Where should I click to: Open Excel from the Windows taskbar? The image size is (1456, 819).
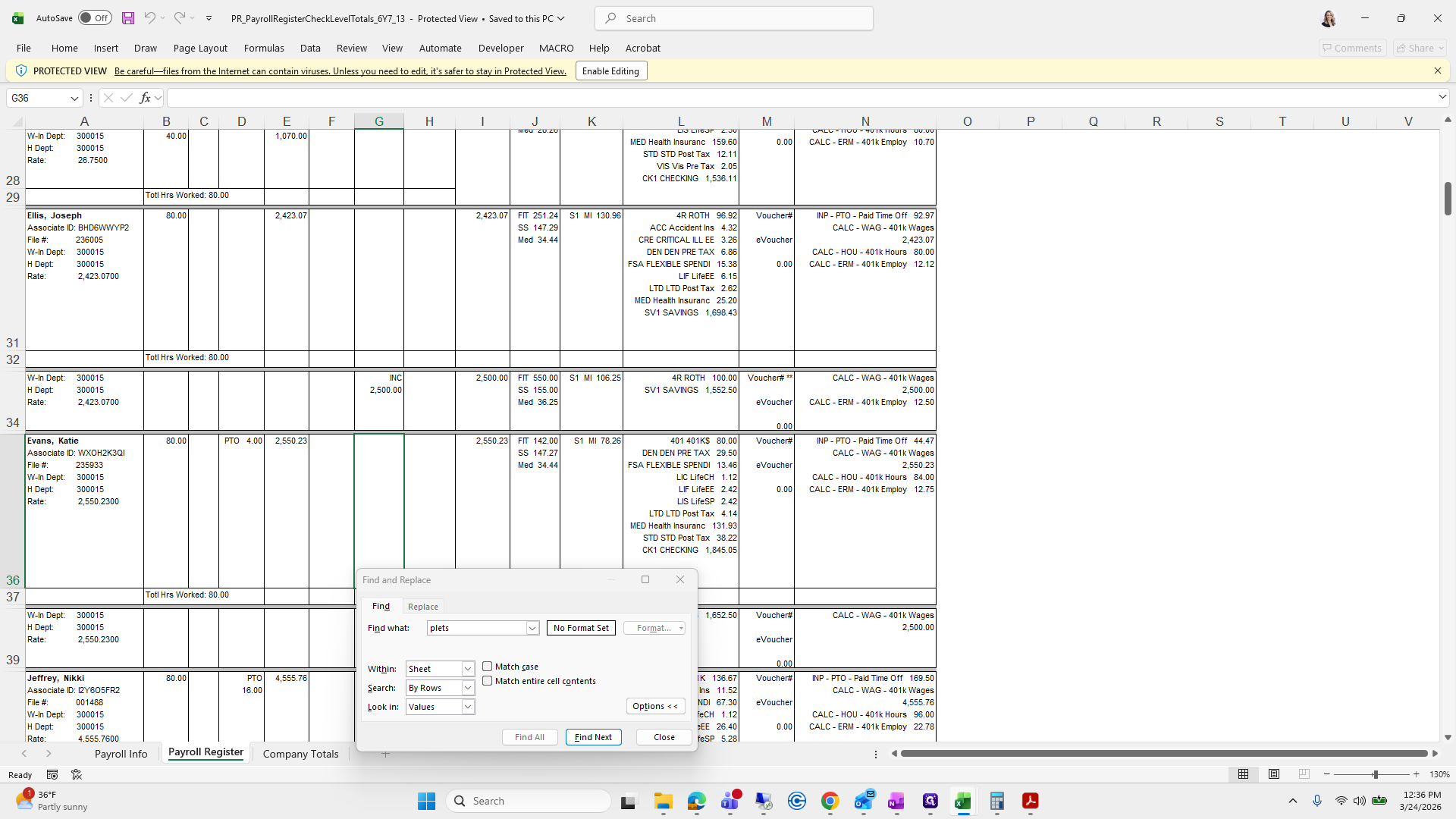point(963,802)
